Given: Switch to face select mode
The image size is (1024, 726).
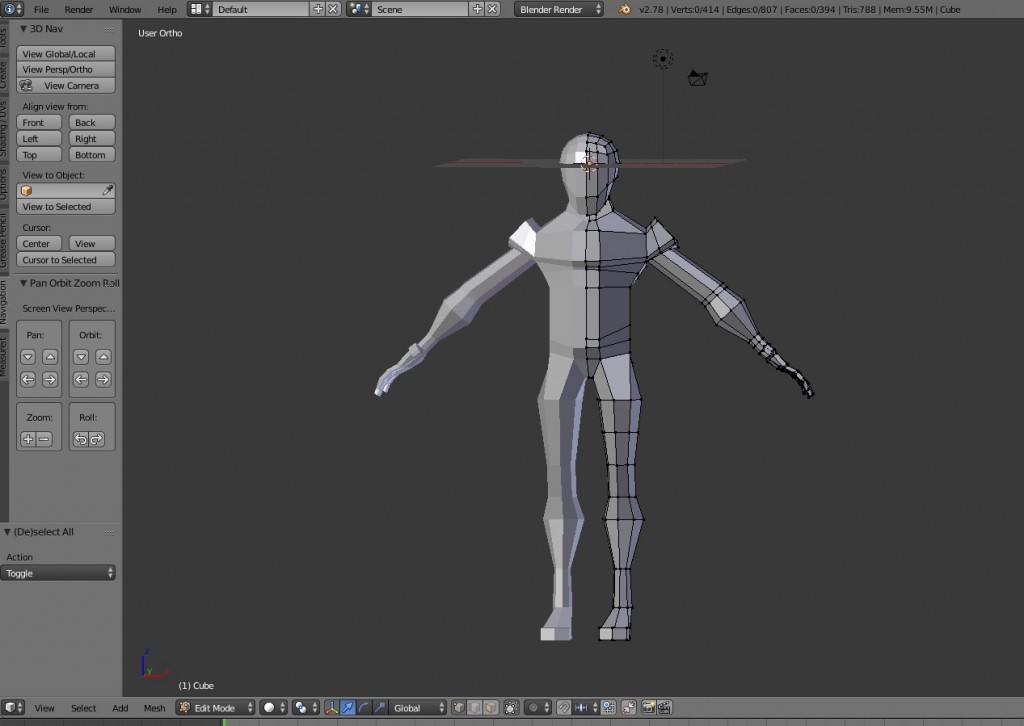Looking at the screenshot, I should [489, 707].
